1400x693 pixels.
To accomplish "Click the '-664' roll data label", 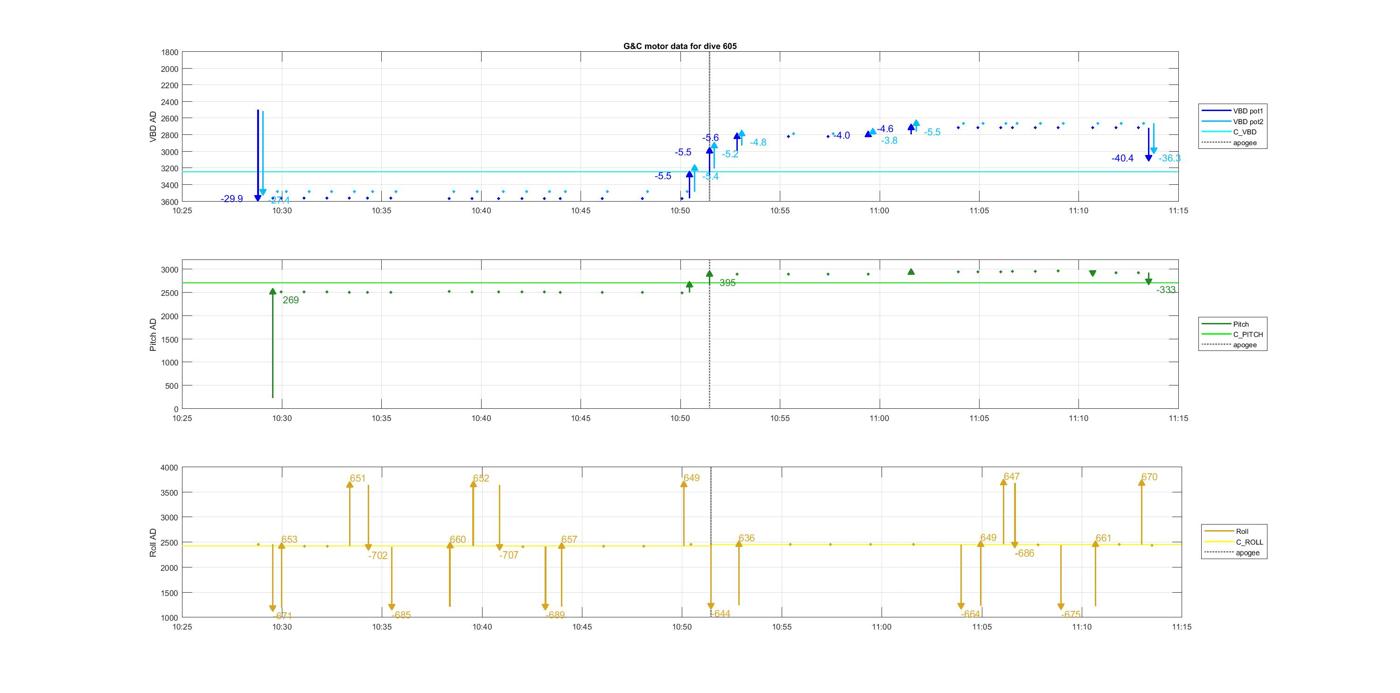I will click(971, 614).
